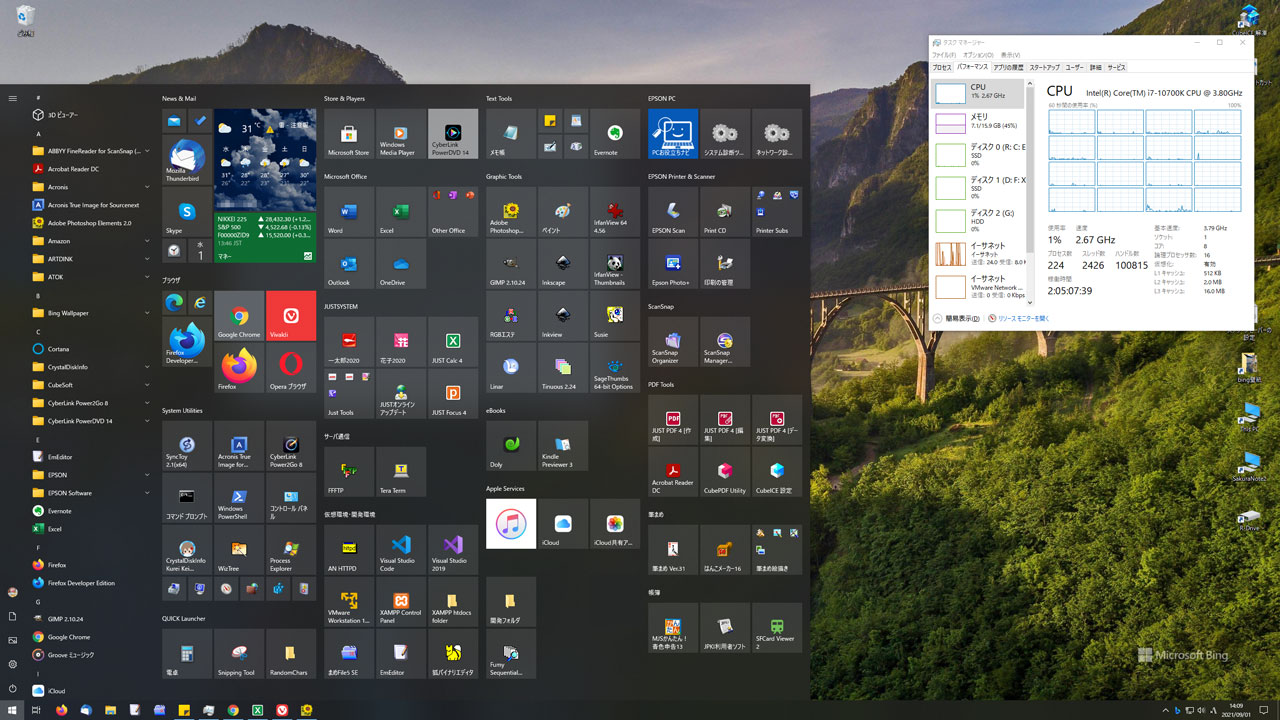
Task: Expand the ABBYY FineReader for ScanSnap folder
Action: click(91, 151)
